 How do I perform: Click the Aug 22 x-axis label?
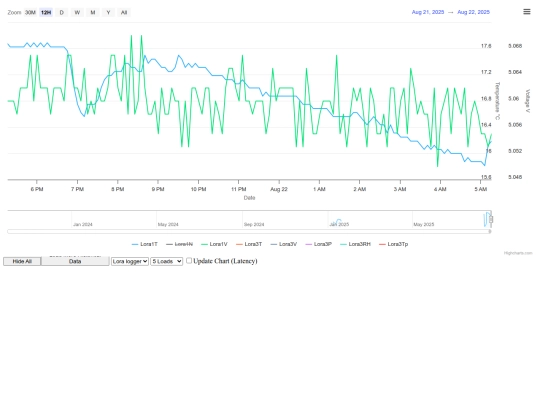(x=279, y=189)
